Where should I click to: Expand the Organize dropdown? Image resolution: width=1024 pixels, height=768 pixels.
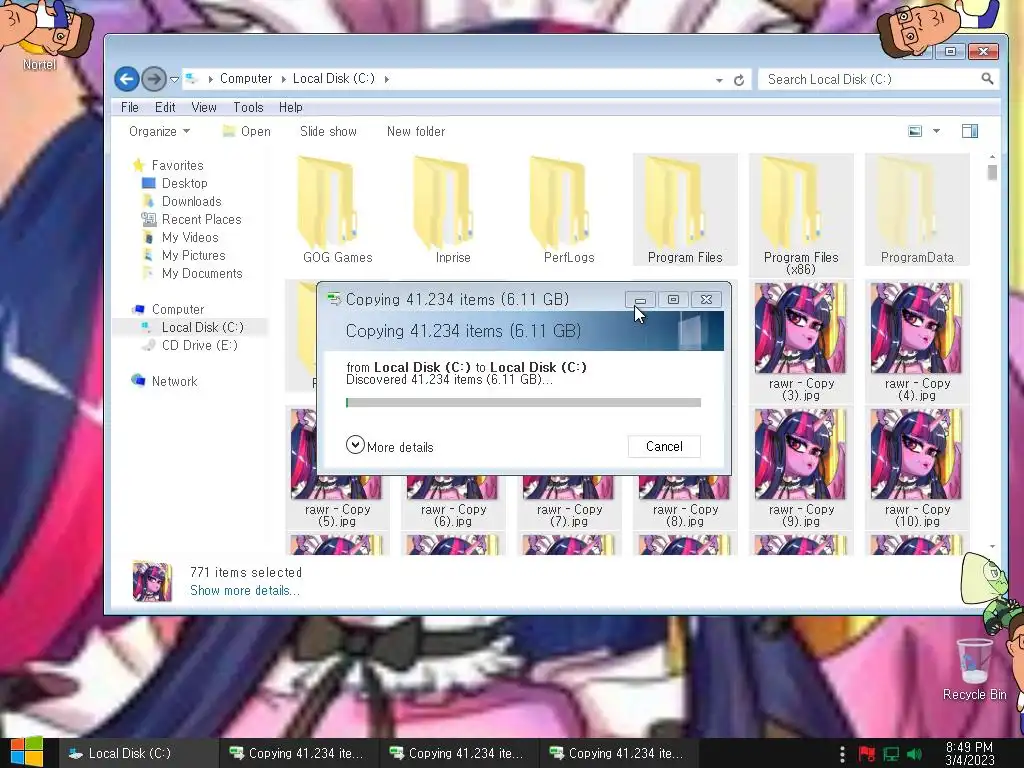coord(159,131)
